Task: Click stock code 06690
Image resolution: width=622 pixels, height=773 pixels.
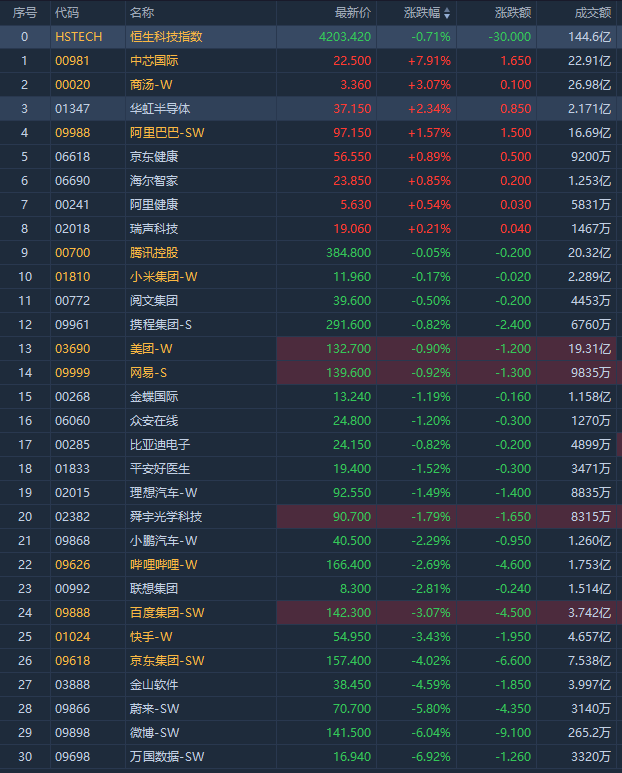Action: click(72, 181)
